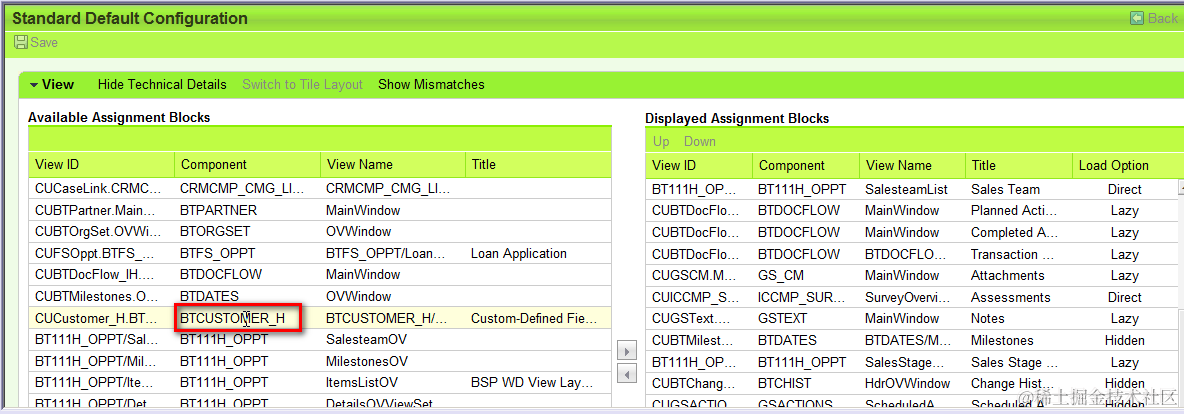Click the Back arrow icon

tap(1136, 18)
